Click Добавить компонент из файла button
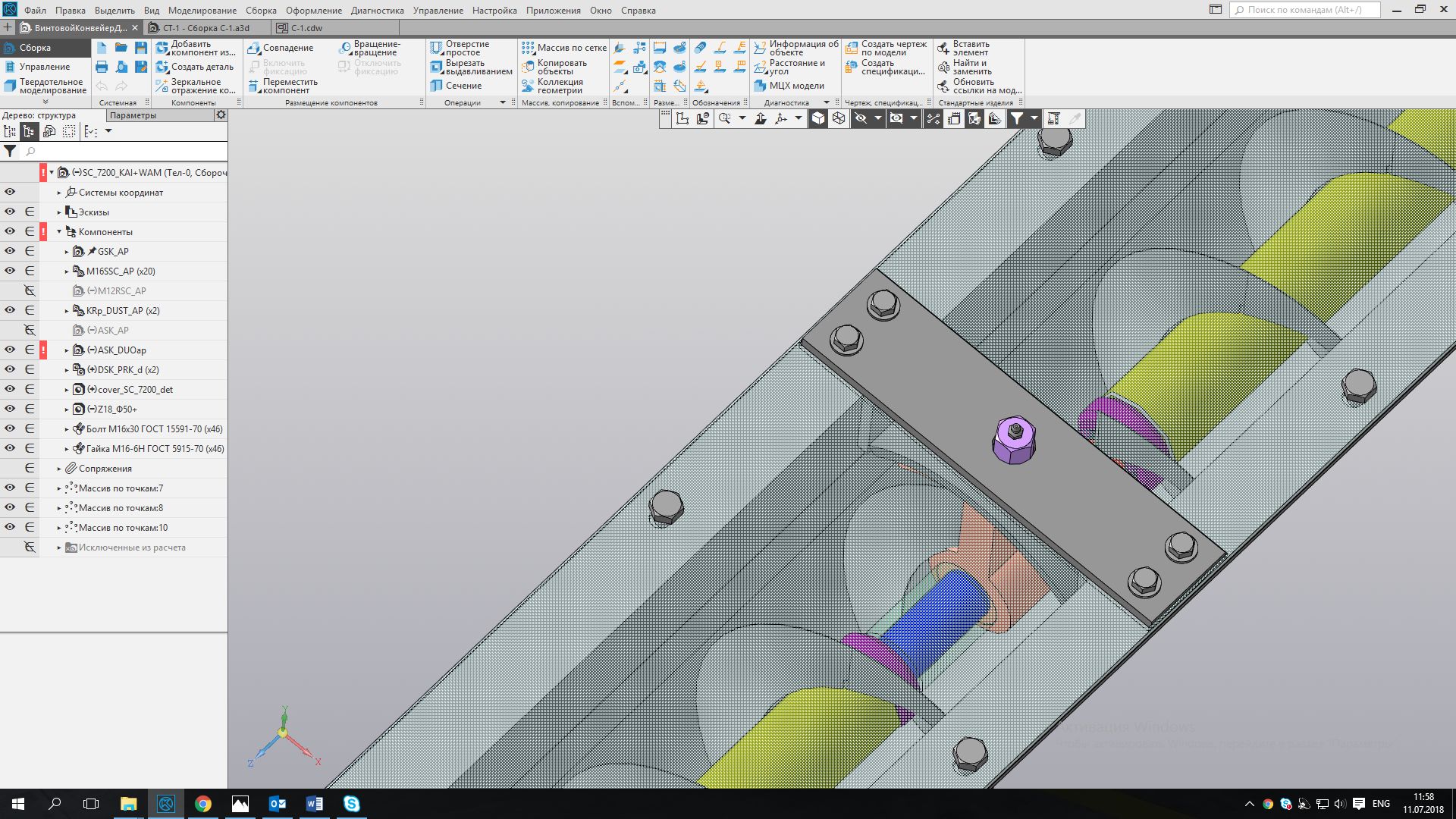1456x819 pixels. 195,48
